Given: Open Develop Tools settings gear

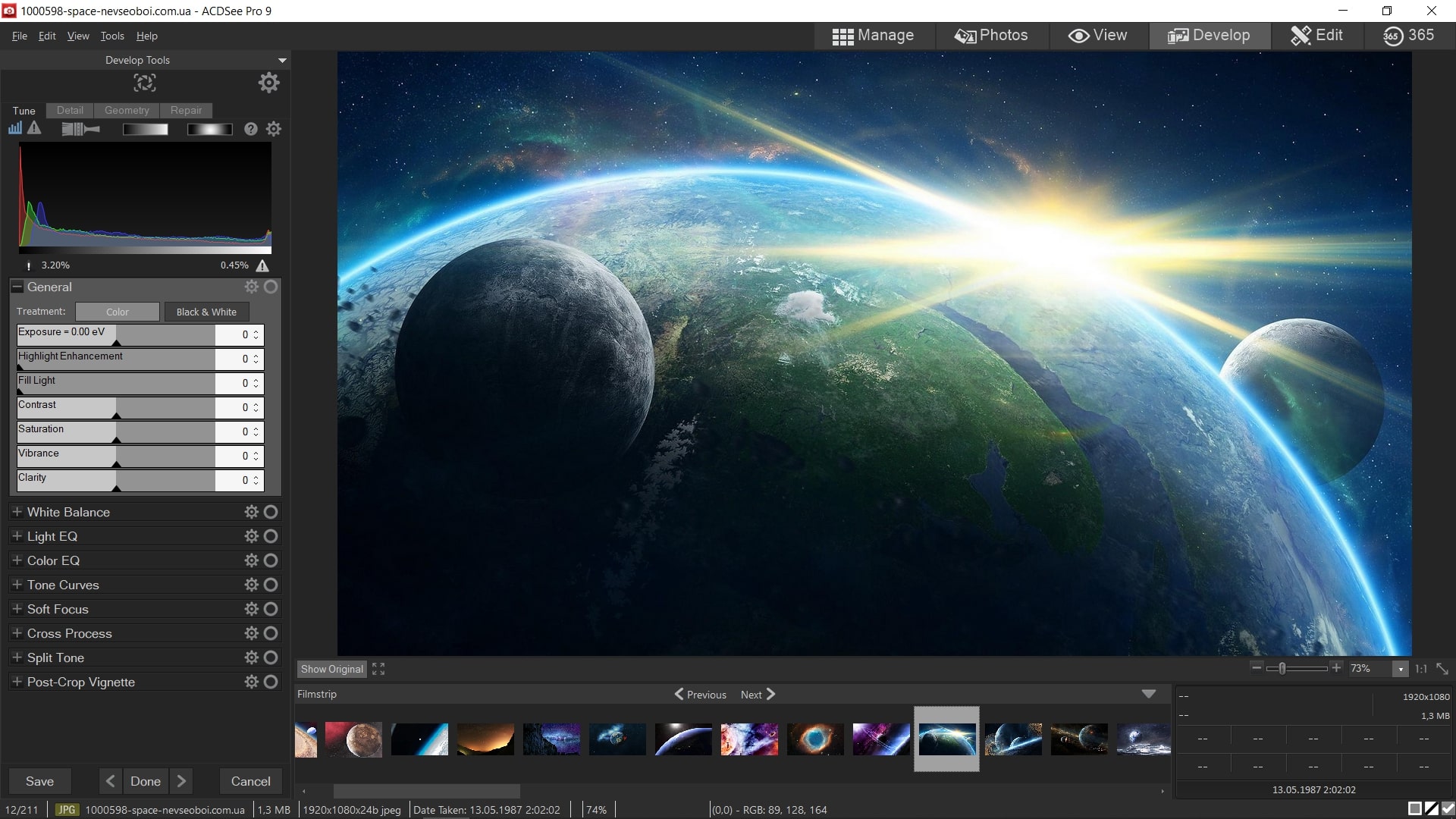Looking at the screenshot, I should point(268,83).
